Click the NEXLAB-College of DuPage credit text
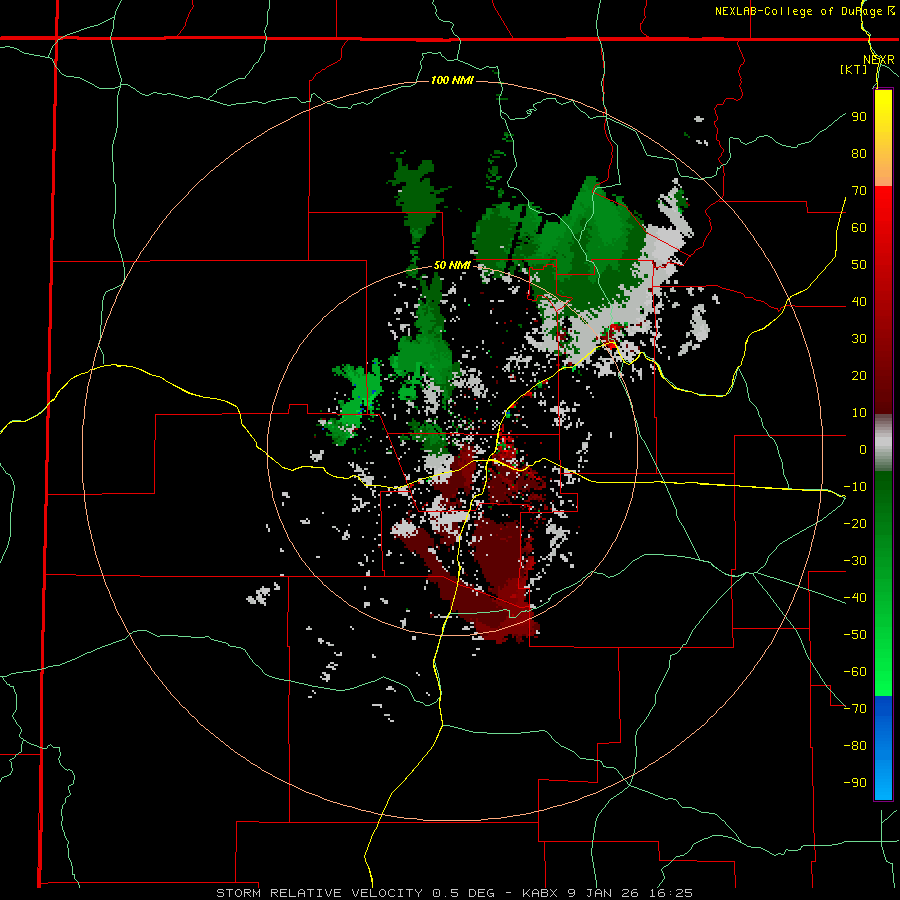 click(x=805, y=11)
